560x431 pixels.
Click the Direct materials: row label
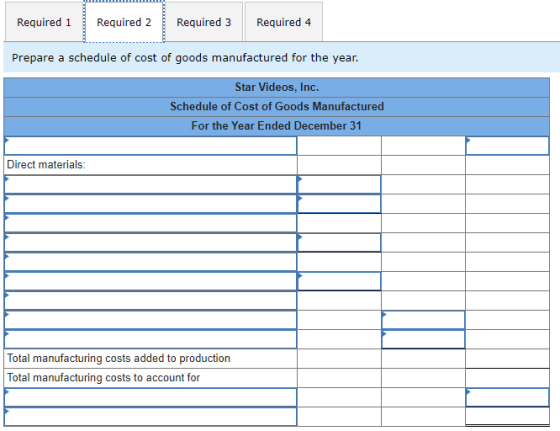tap(46, 165)
